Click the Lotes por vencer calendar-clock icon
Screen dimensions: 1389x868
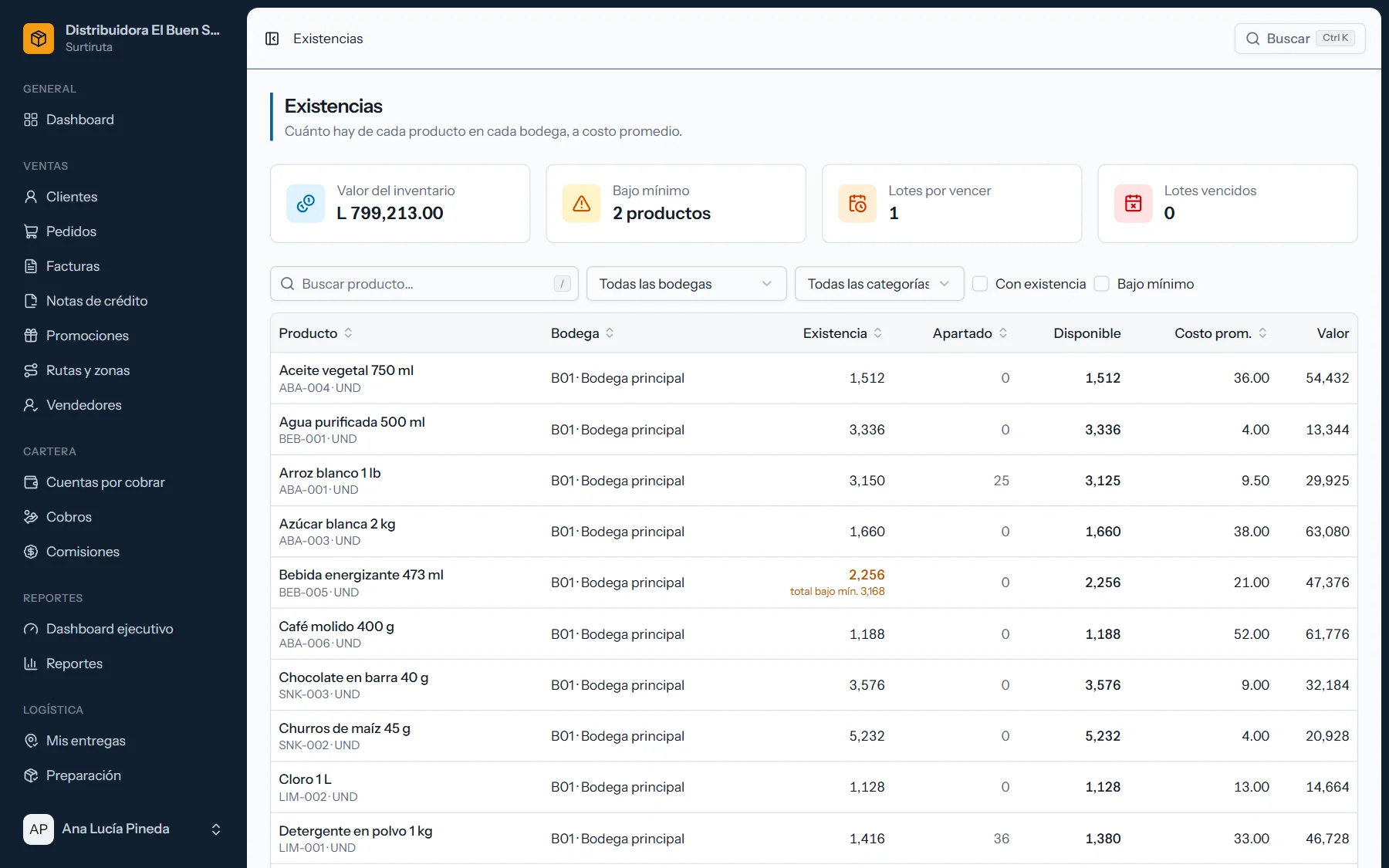point(857,204)
